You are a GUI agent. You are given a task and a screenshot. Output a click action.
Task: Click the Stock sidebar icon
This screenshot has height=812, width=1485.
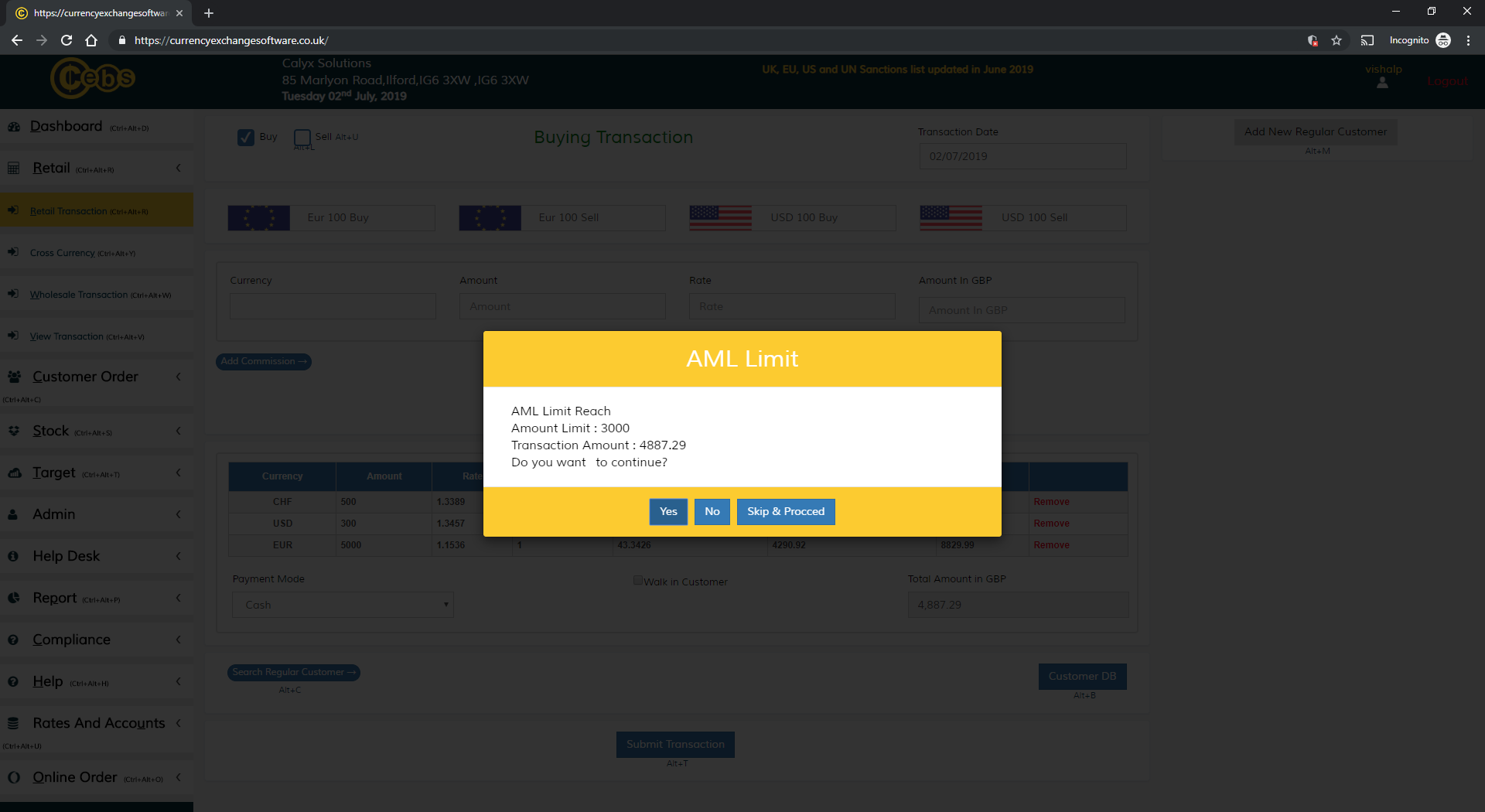(14, 431)
